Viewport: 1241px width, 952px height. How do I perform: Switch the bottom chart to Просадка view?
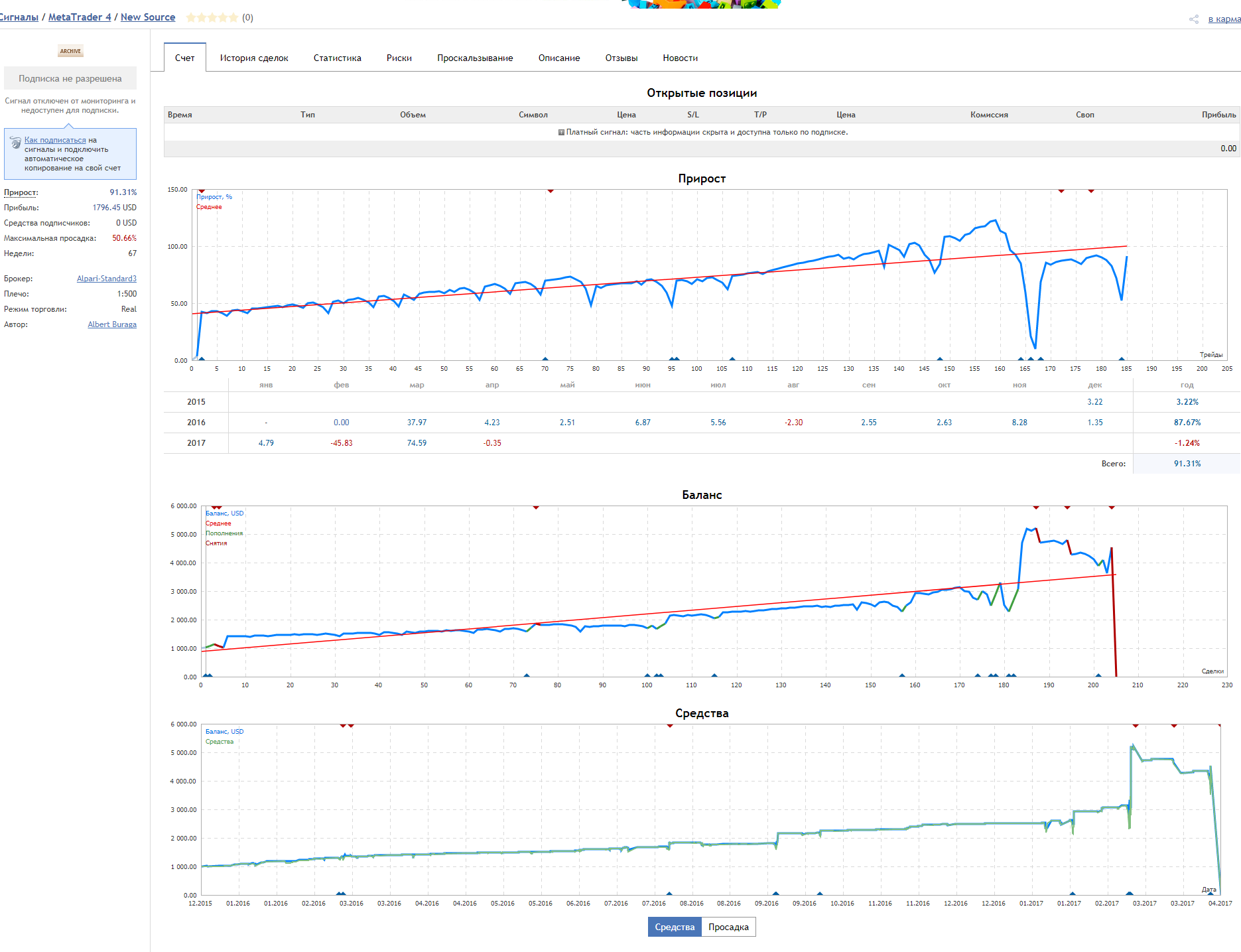click(x=728, y=927)
